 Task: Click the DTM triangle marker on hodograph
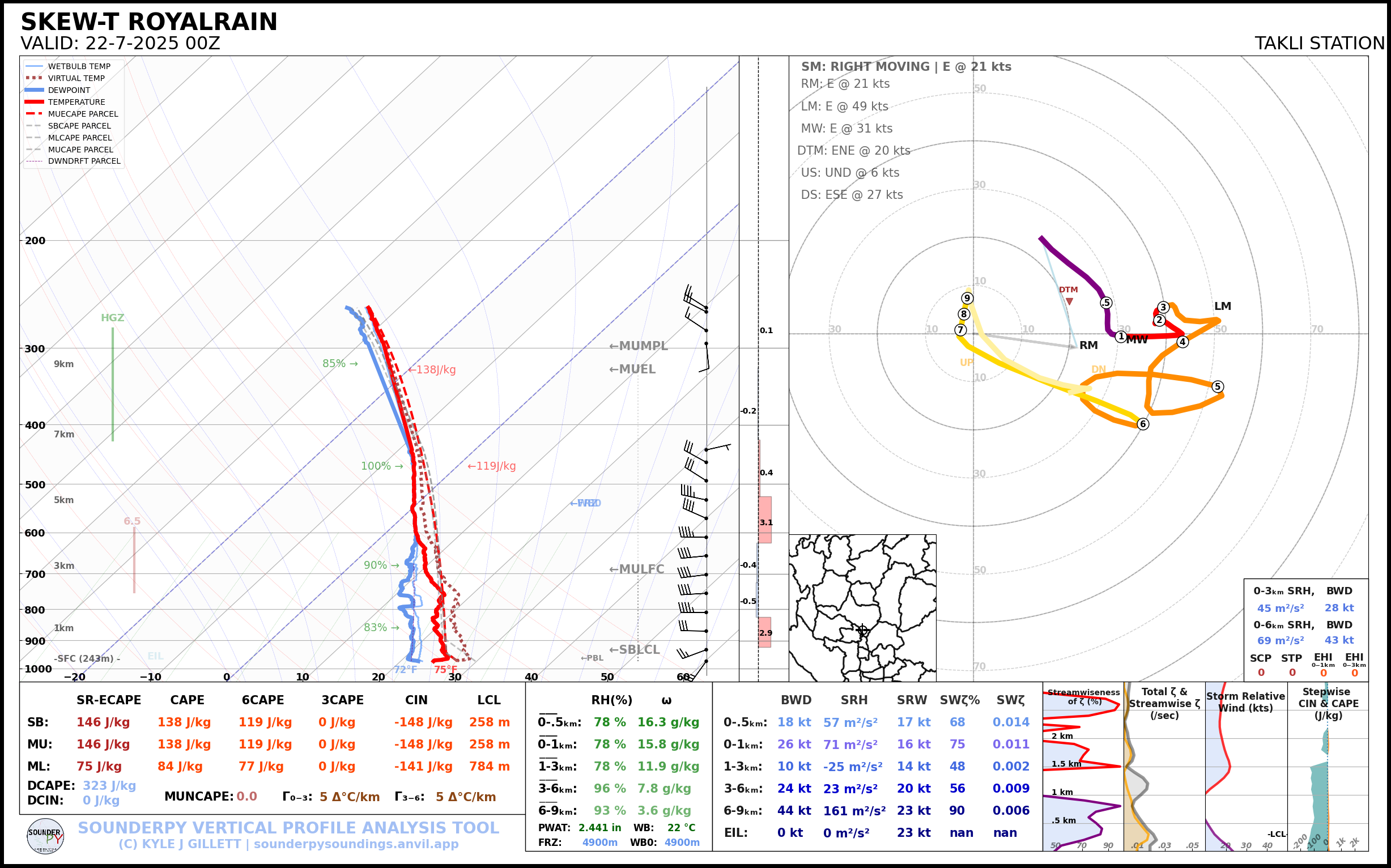(1069, 301)
